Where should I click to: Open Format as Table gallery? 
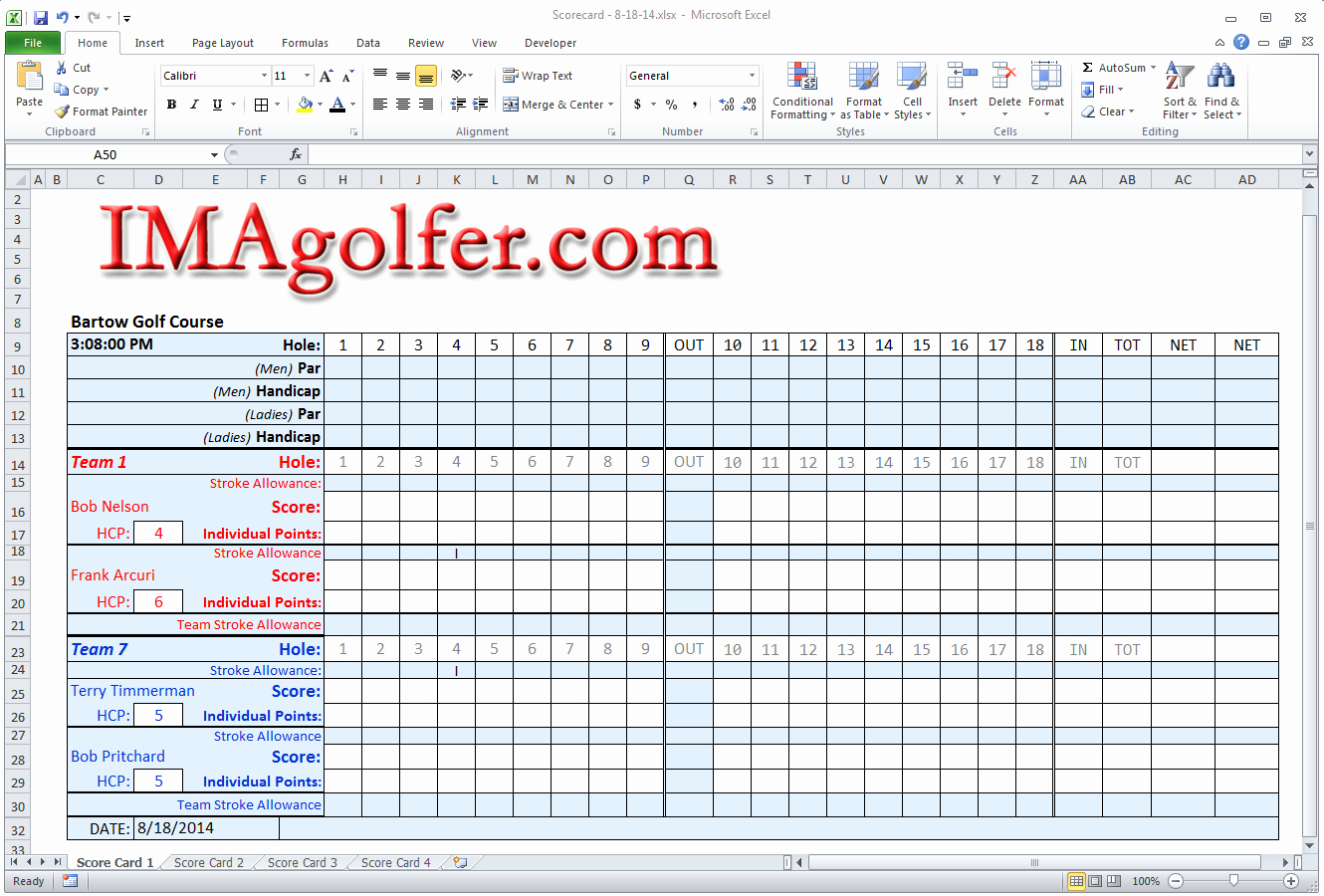click(x=864, y=91)
